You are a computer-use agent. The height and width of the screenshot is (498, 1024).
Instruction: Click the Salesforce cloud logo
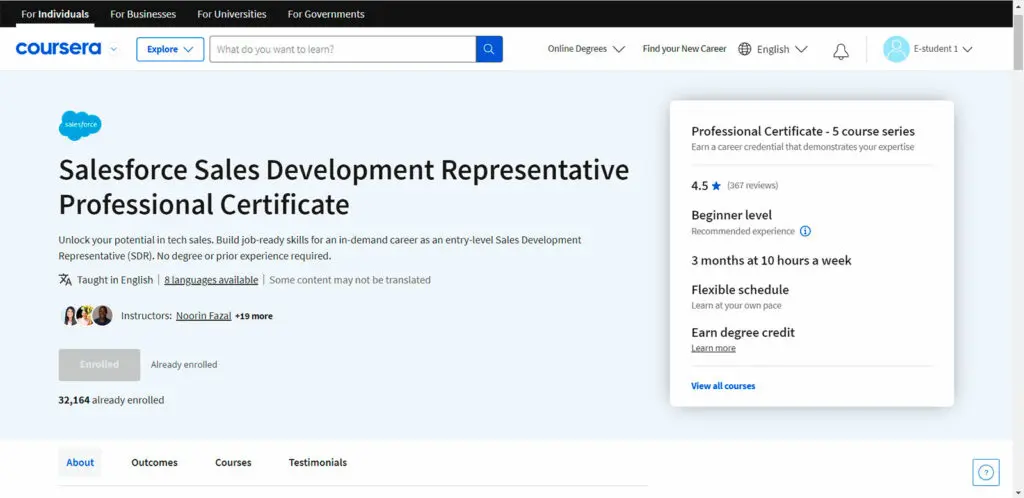[x=80, y=125]
